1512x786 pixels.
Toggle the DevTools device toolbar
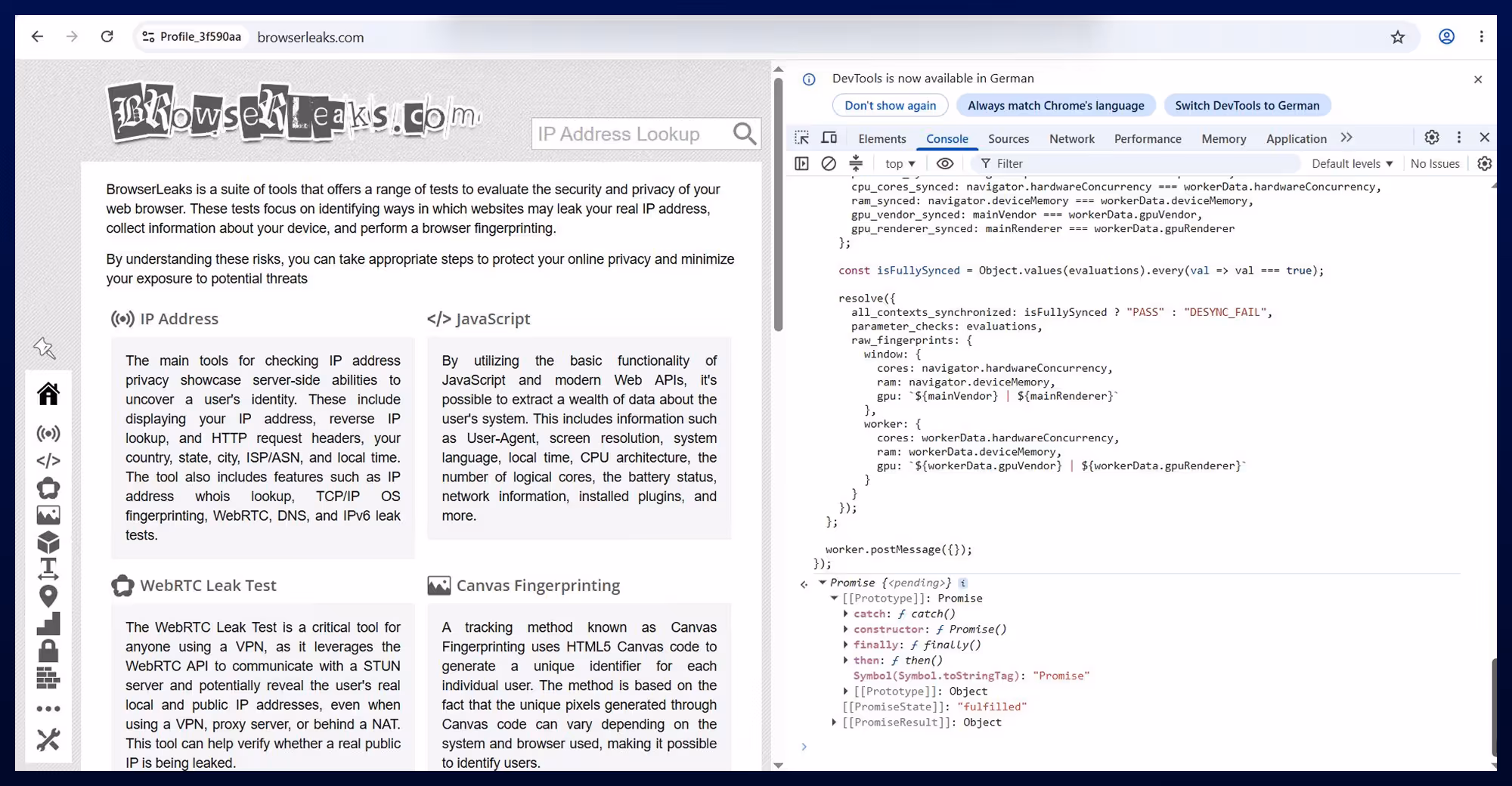[x=829, y=138]
